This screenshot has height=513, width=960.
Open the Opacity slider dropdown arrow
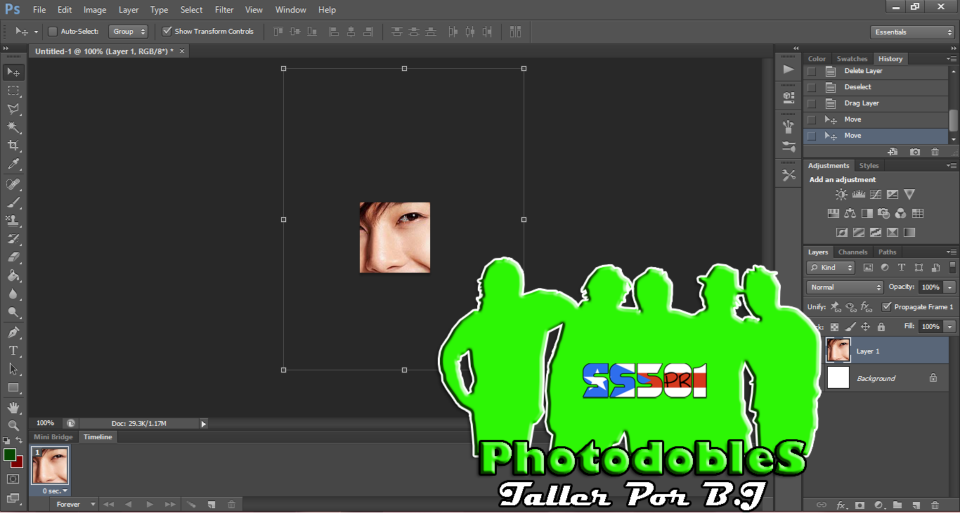click(950, 287)
